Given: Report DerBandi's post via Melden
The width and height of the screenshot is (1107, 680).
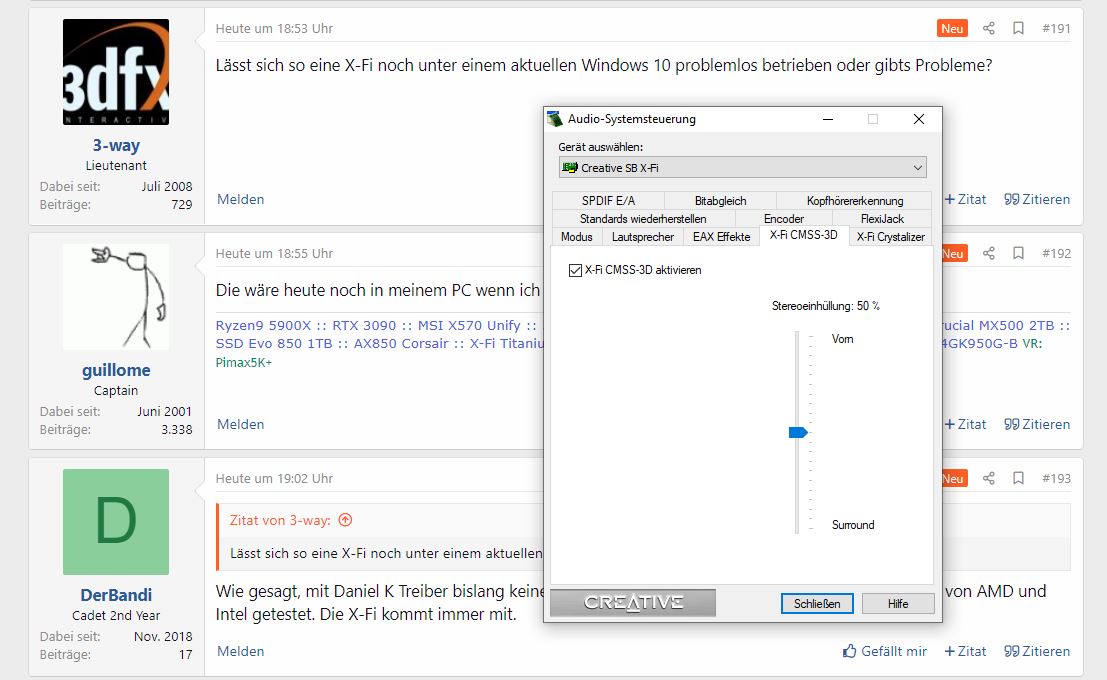Looking at the screenshot, I should coord(241,651).
